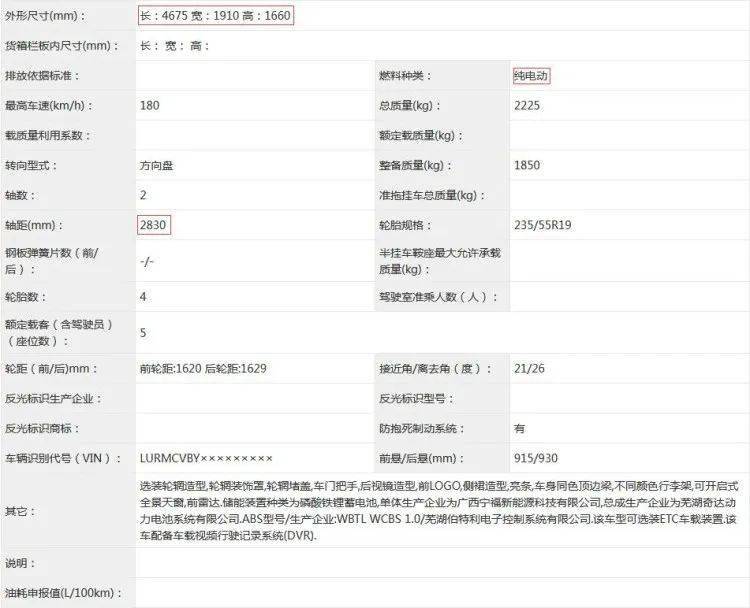Select the tire spec 235/55R19
The width and height of the screenshot is (750, 608).
tap(543, 225)
